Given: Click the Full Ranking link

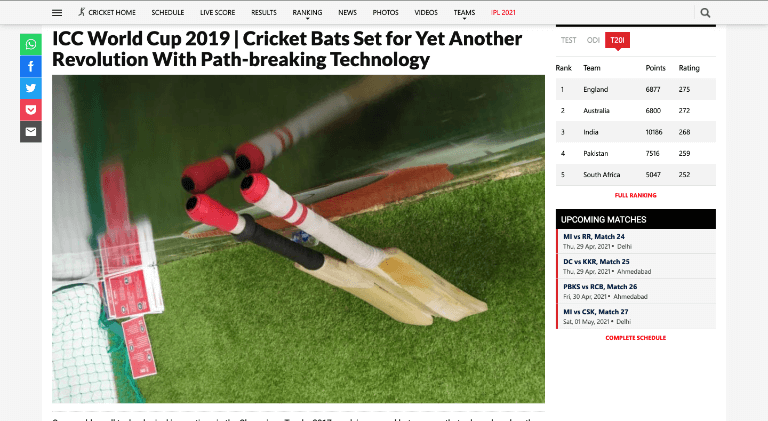Looking at the screenshot, I should click(635, 195).
